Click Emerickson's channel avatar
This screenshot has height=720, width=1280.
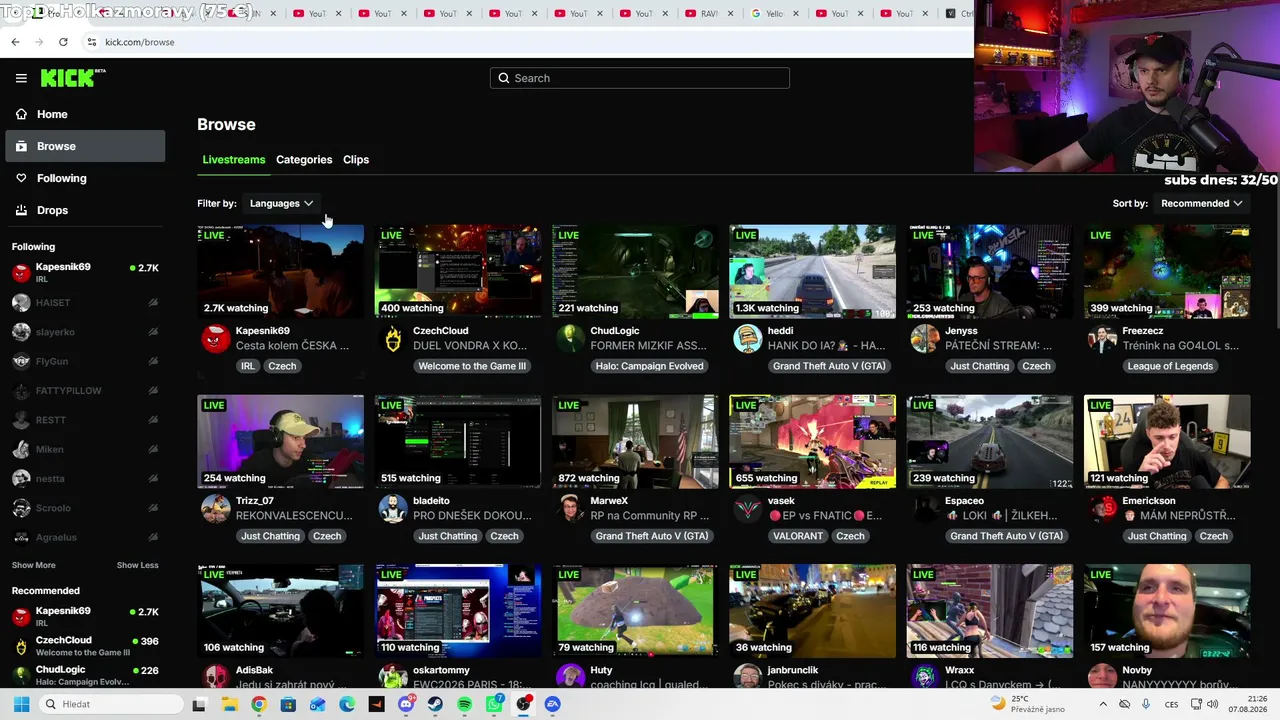pyautogui.click(x=1102, y=509)
